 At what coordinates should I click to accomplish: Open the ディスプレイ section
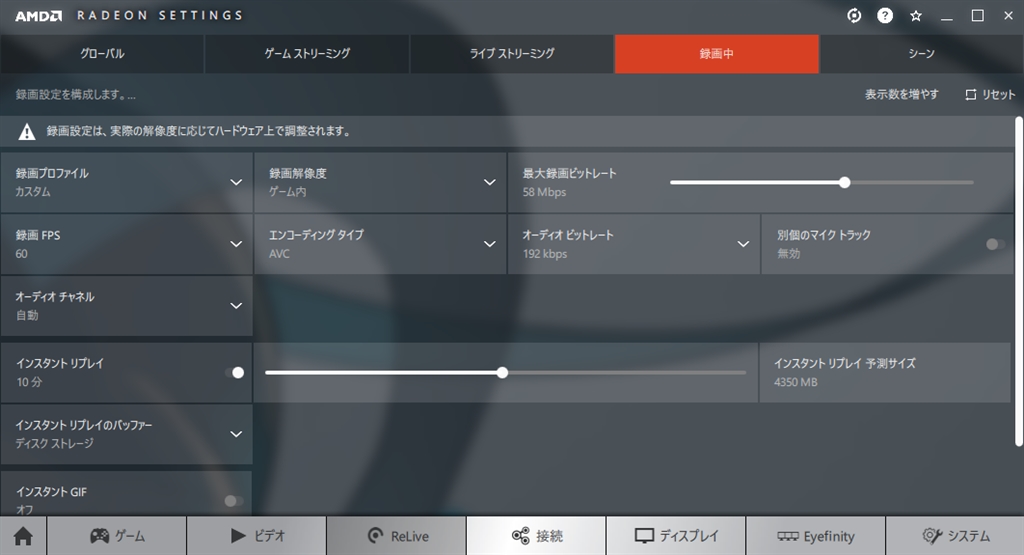676,536
